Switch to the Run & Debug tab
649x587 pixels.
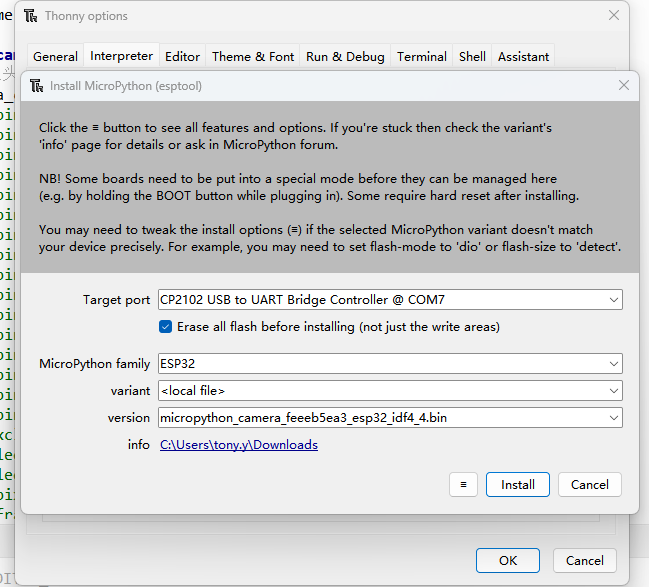click(345, 56)
